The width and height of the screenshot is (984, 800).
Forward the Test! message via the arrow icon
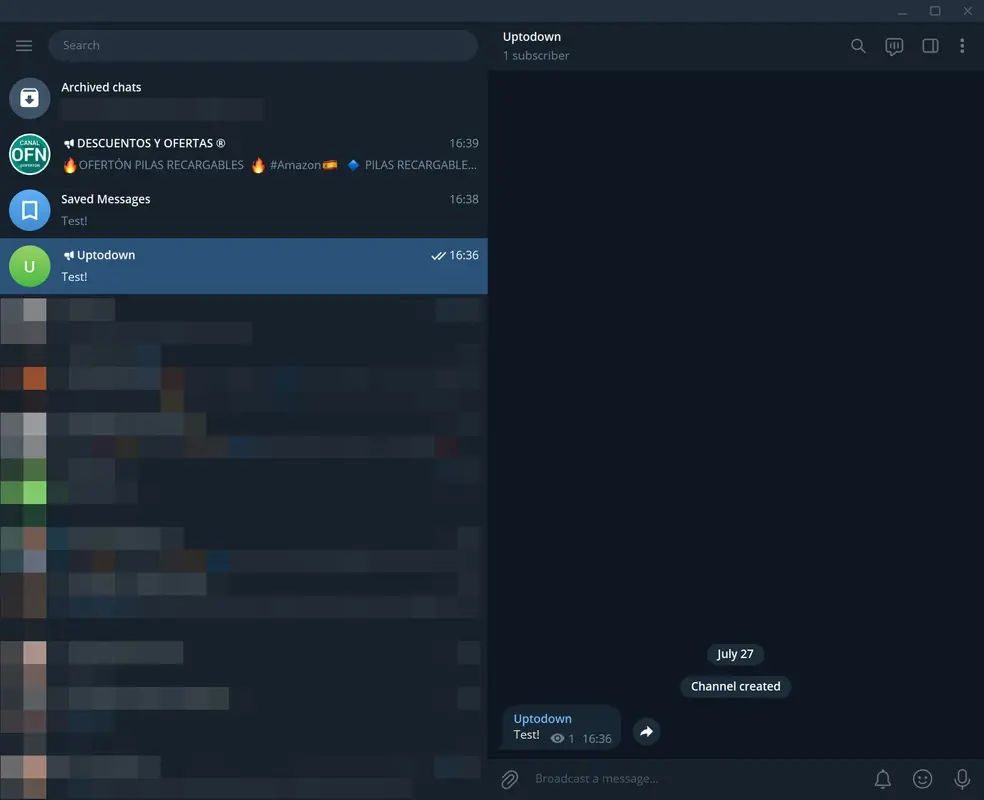[646, 731]
